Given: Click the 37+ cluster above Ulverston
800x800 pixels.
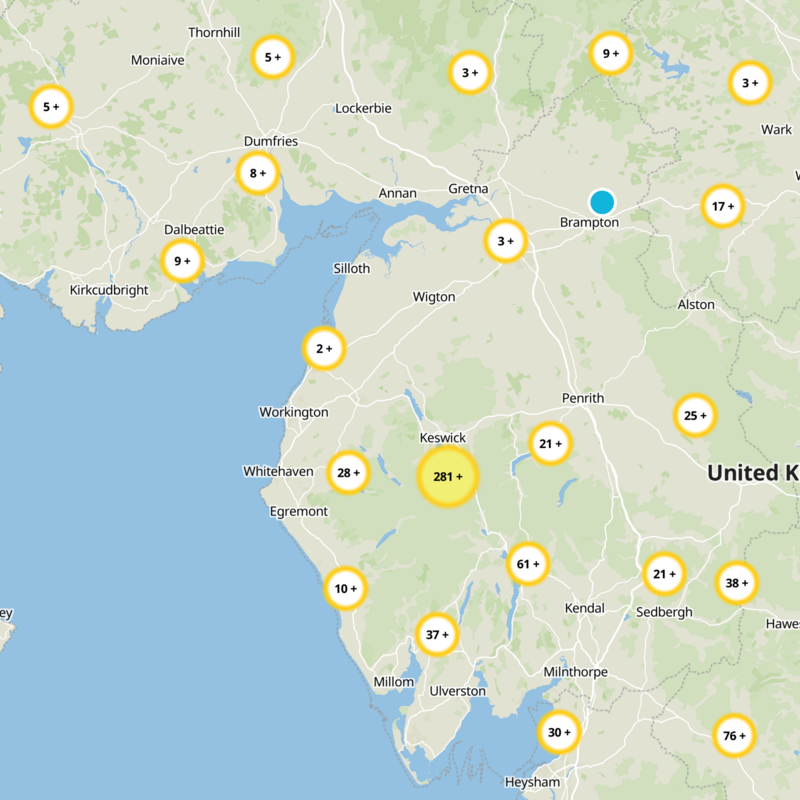Looking at the screenshot, I should click(437, 634).
